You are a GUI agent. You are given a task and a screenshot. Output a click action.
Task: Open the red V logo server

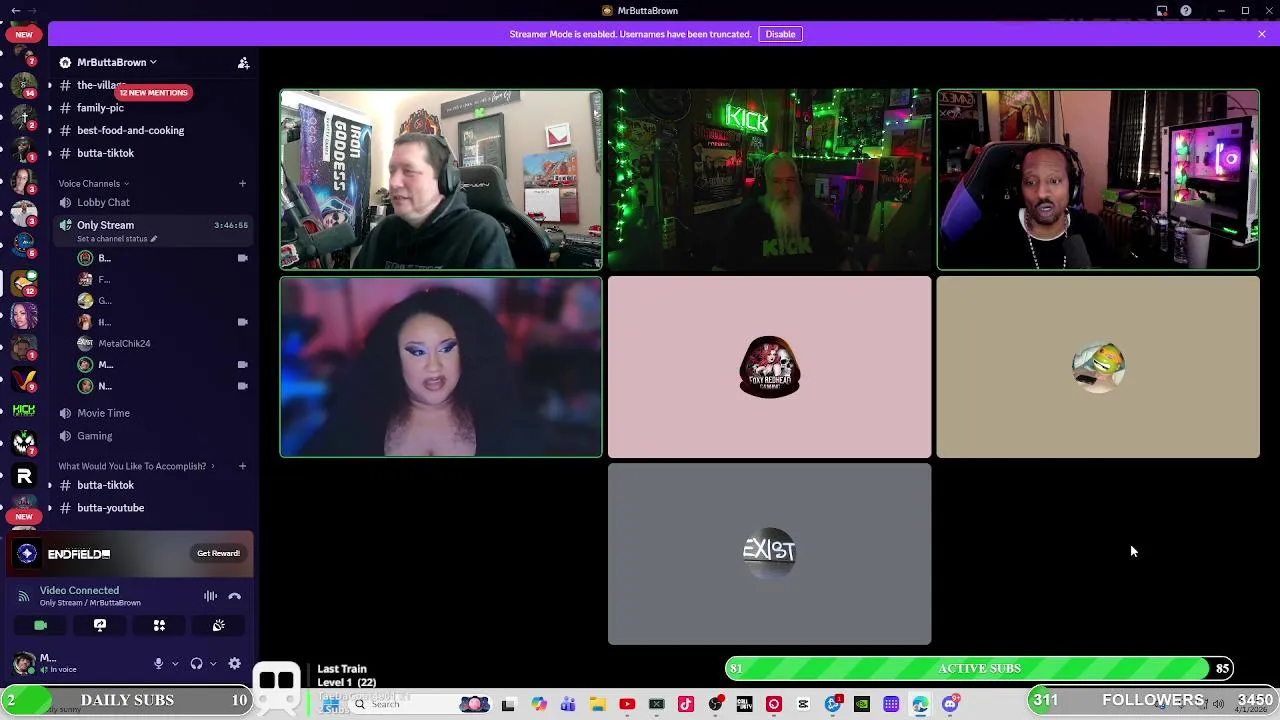coord(24,380)
